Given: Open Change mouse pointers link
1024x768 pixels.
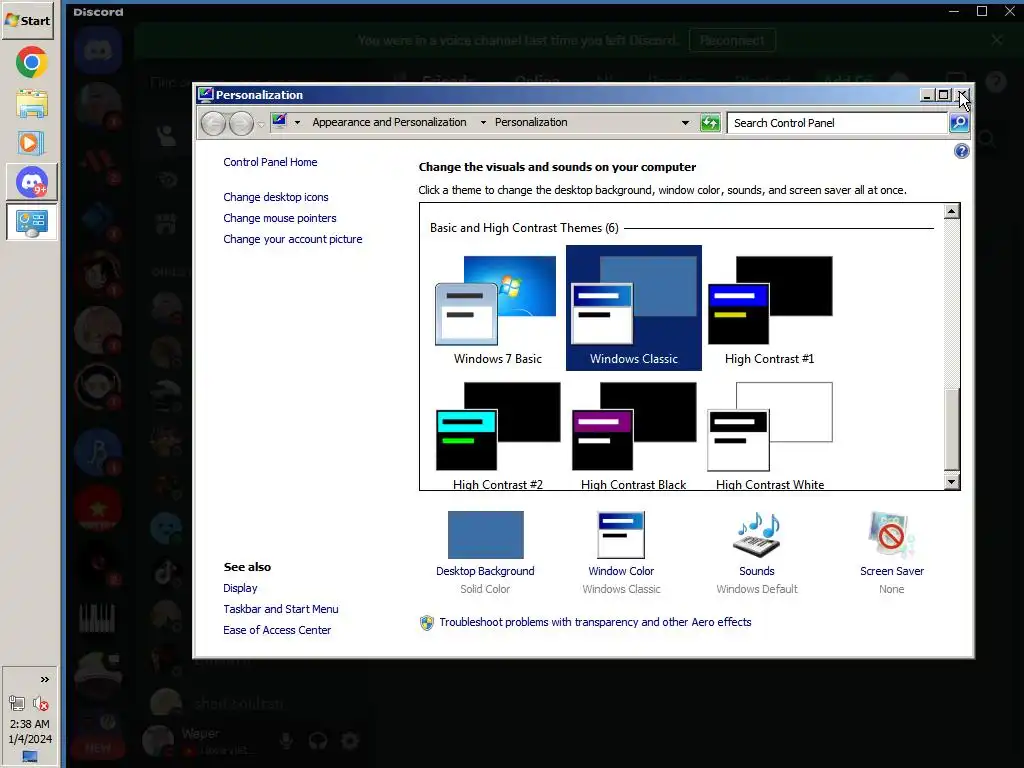Looking at the screenshot, I should (x=280, y=218).
